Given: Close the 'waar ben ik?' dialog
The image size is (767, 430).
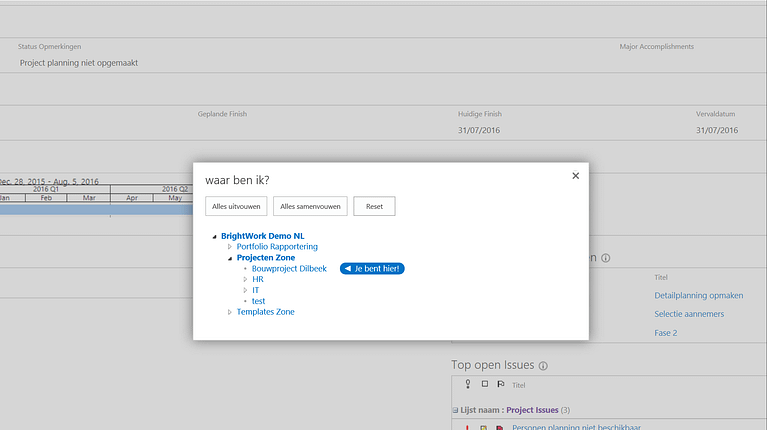Looking at the screenshot, I should (575, 176).
